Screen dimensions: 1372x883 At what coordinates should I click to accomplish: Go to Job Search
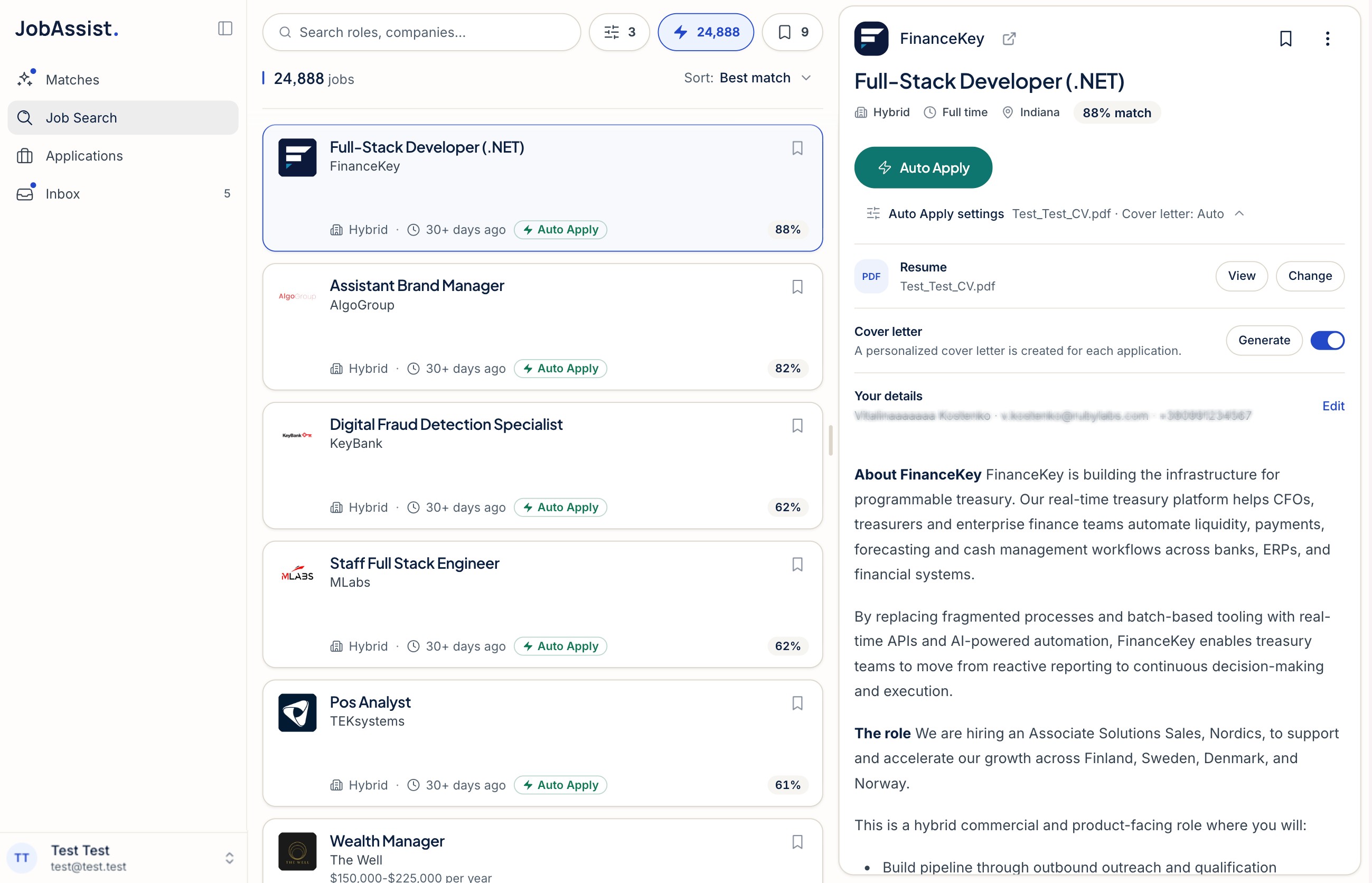[123, 118]
